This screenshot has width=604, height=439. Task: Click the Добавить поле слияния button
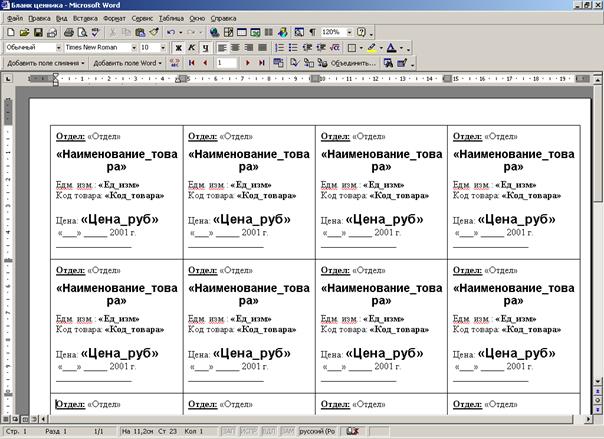tap(42, 62)
